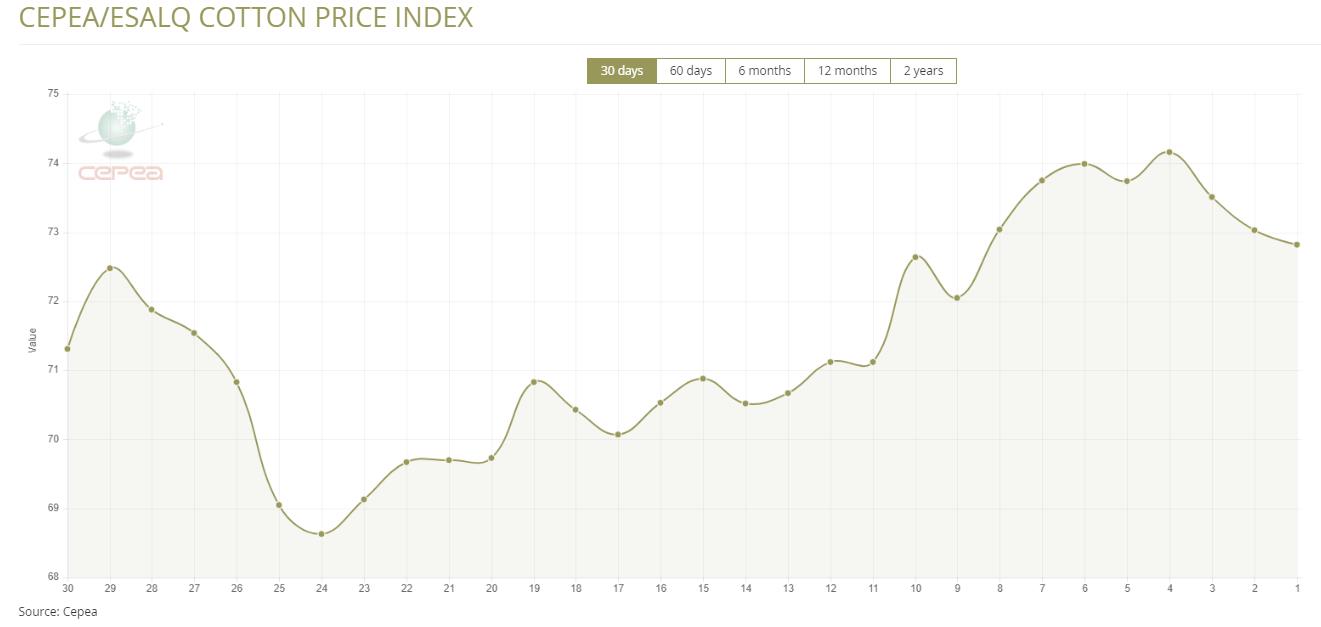Show the 6 months price range
The image size is (1321, 627).
(x=764, y=71)
